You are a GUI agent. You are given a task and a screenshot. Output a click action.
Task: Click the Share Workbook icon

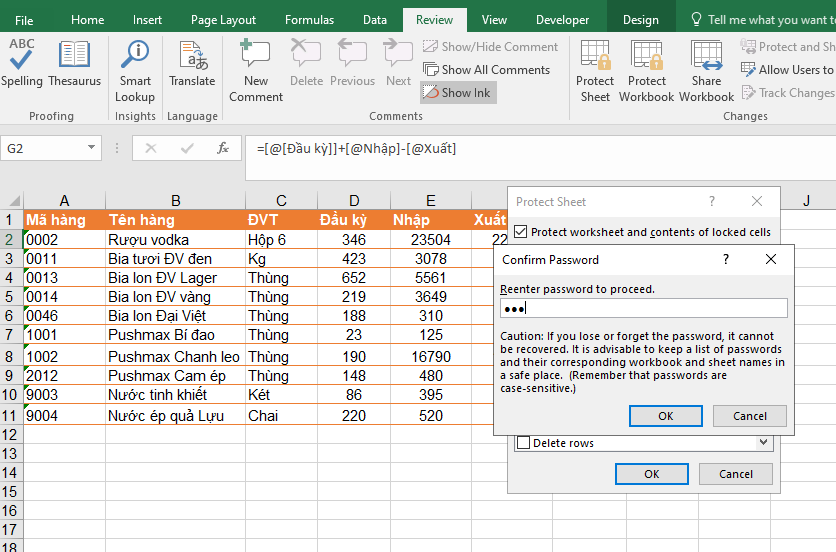point(706,70)
